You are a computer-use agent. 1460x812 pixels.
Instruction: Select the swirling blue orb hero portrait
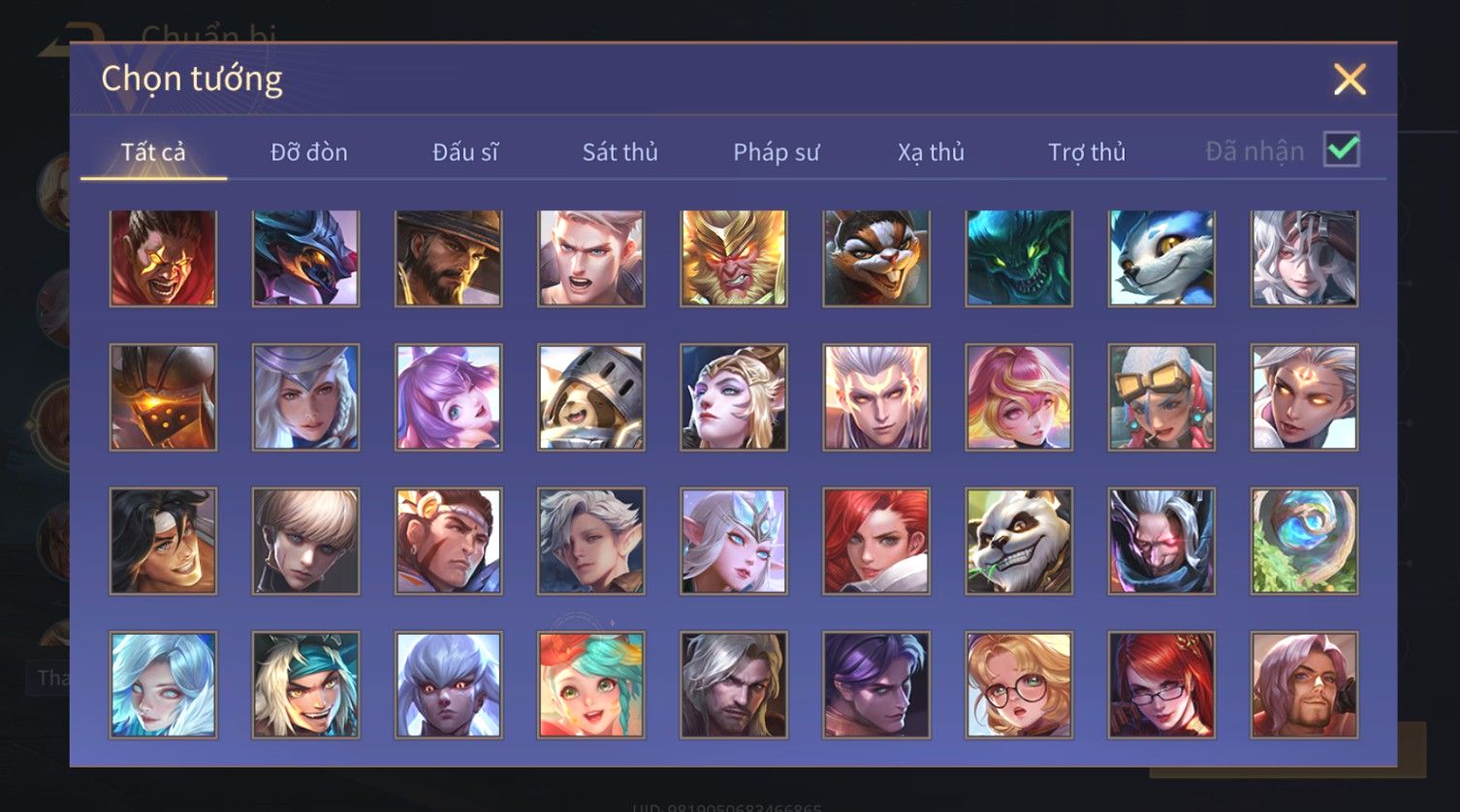pos(1304,541)
